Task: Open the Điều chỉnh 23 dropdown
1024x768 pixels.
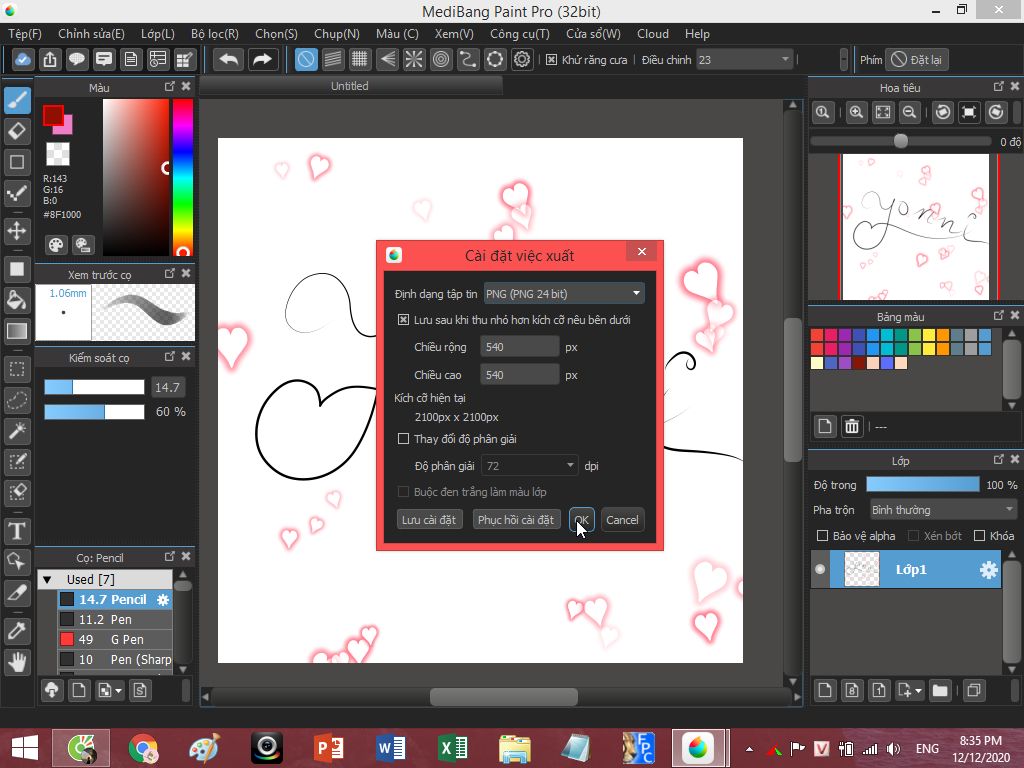Action: point(744,59)
